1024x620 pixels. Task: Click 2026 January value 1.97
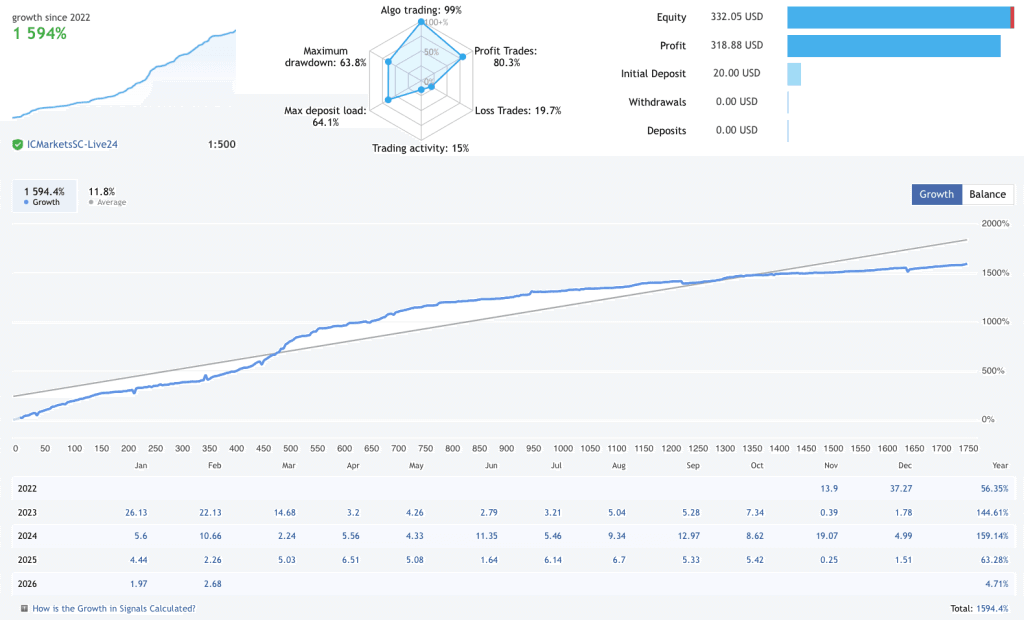point(138,584)
